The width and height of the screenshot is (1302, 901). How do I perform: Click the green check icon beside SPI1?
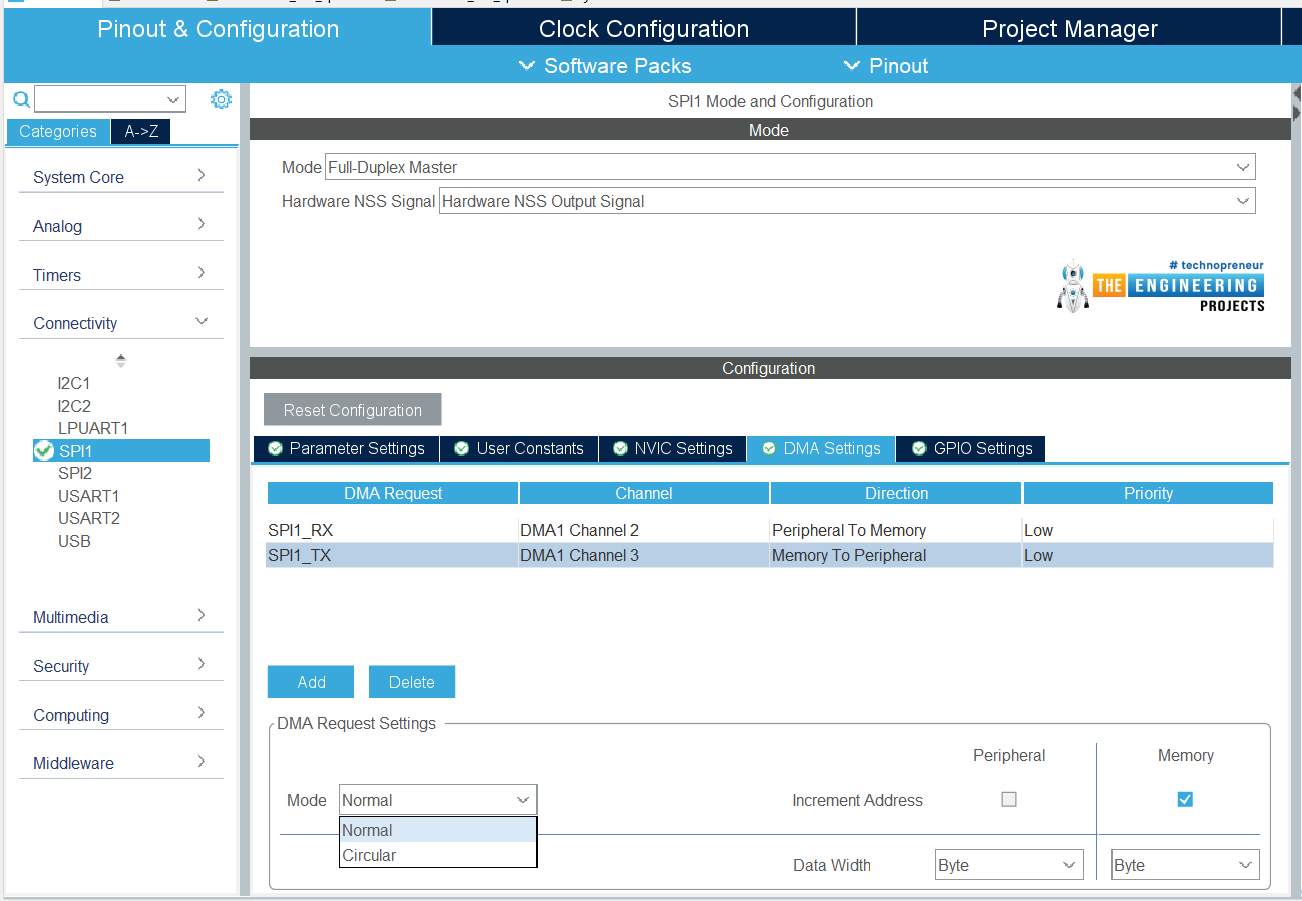coord(43,451)
